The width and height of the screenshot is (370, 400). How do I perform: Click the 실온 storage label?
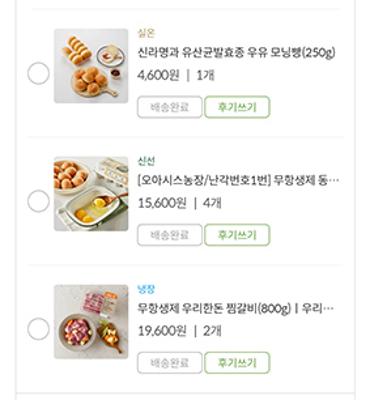click(146, 33)
